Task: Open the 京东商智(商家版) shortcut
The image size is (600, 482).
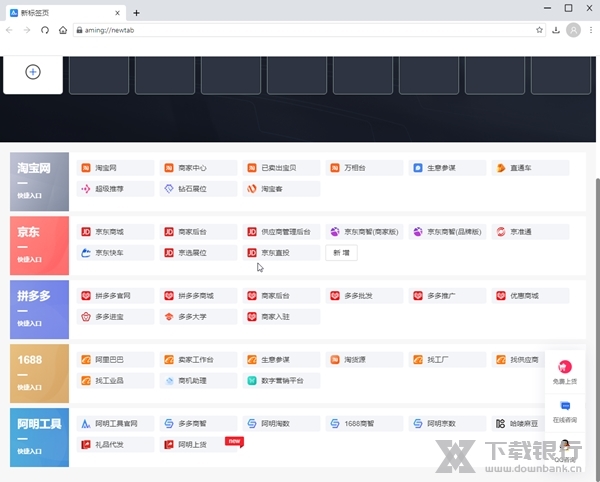Action: (x=364, y=232)
